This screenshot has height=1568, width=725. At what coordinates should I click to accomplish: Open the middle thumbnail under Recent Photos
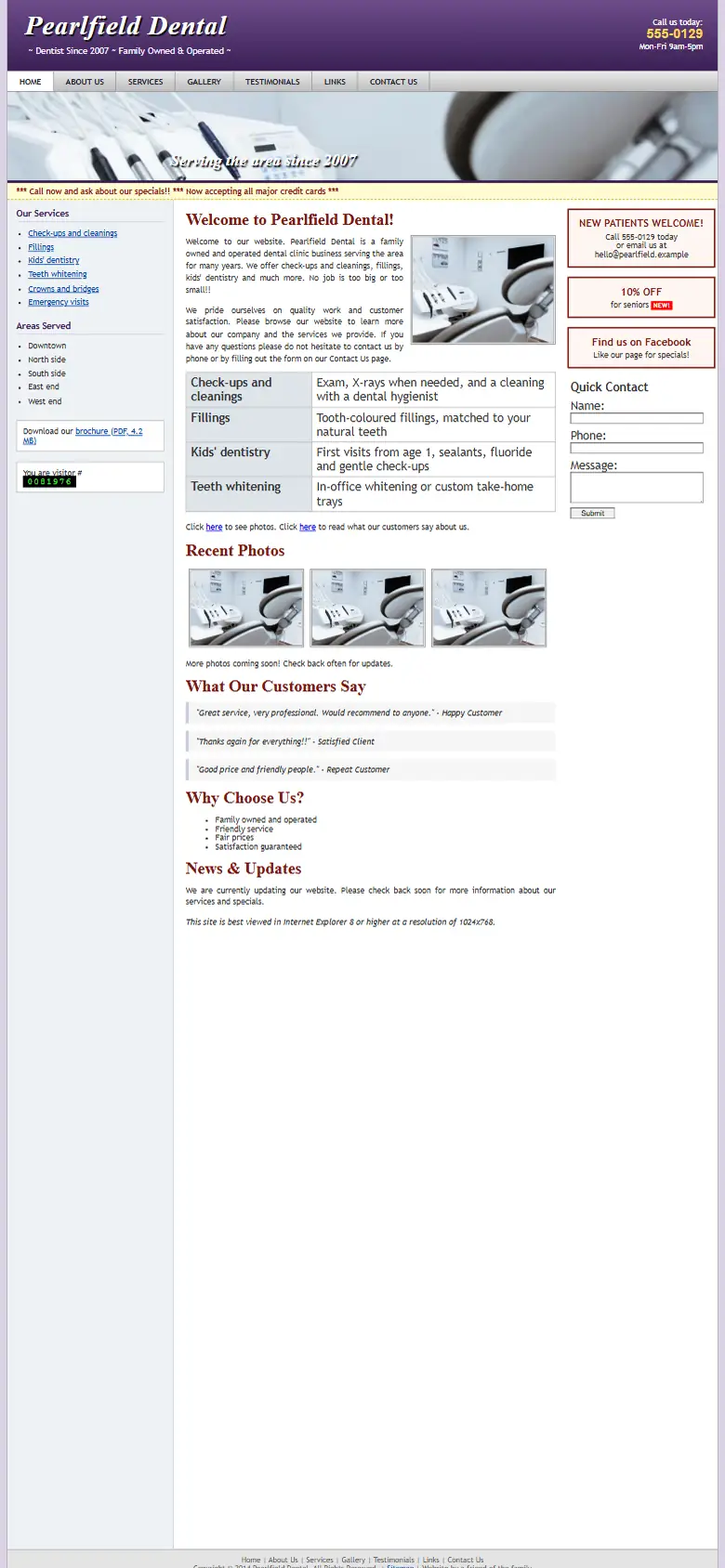click(367, 608)
